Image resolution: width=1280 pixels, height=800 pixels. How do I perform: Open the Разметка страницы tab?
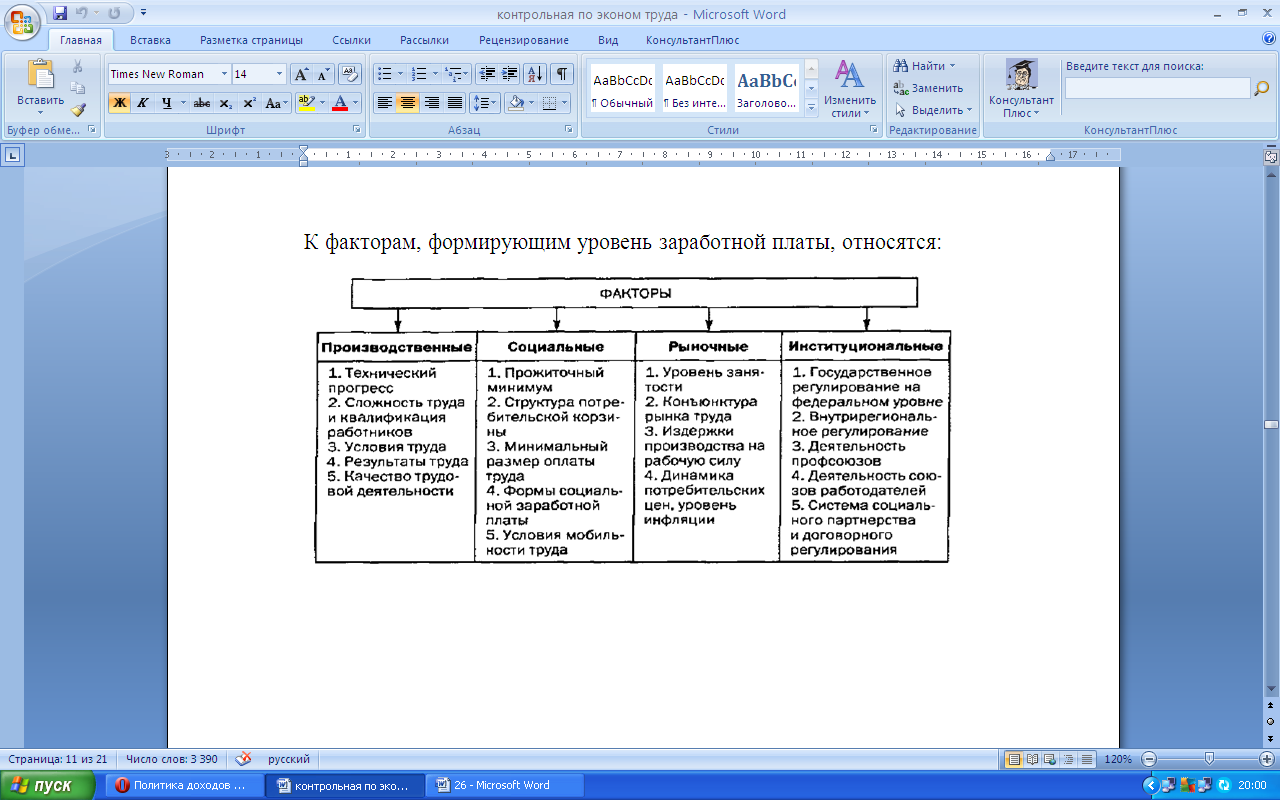[x=251, y=40]
